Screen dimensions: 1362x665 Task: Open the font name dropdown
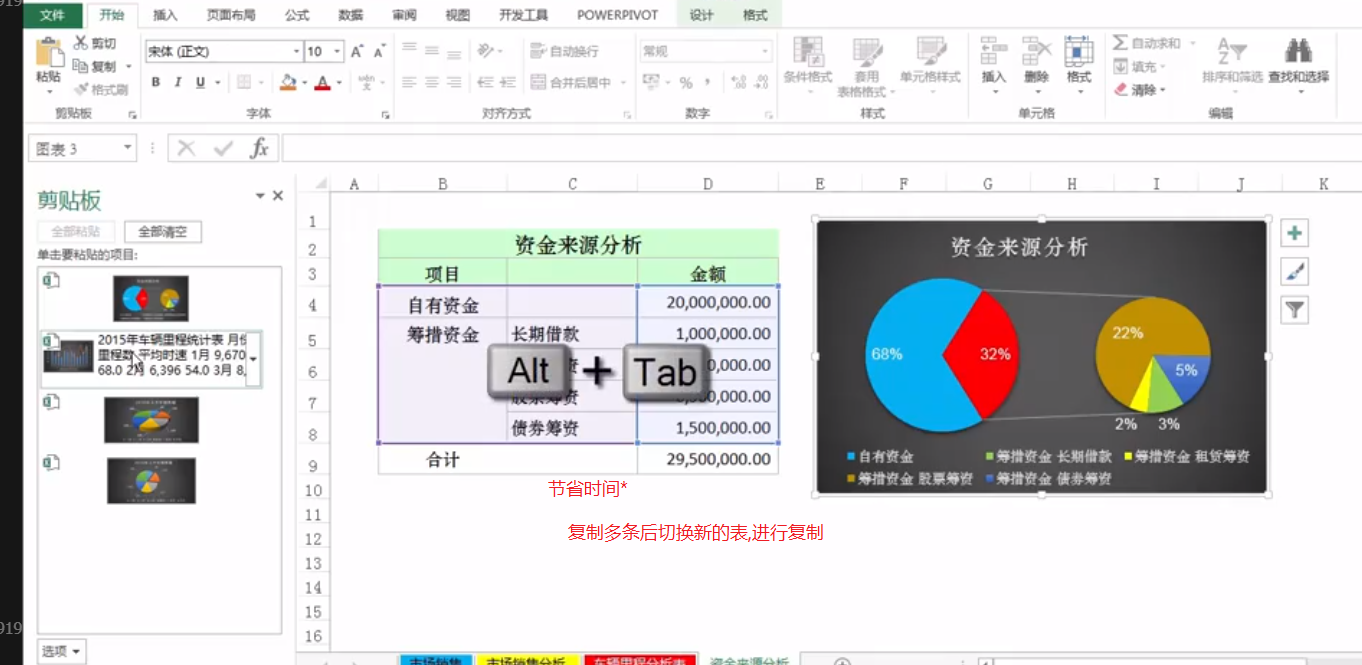pyautogui.click(x=295, y=50)
